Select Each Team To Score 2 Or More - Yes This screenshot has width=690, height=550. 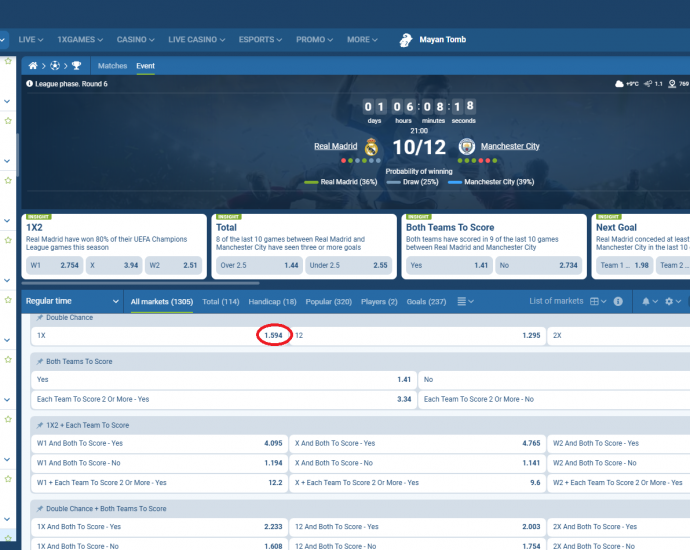tap(224, 400)
